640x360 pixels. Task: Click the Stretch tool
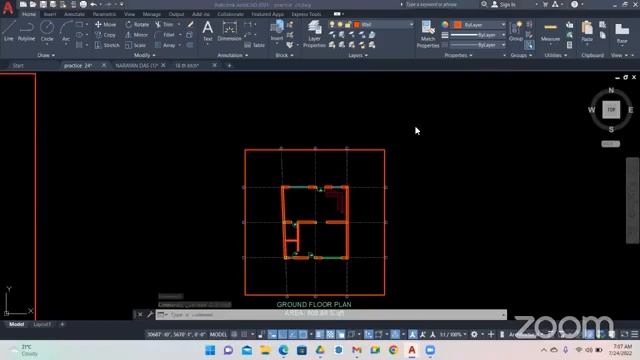pyautogui.click(x=107, y=45)
